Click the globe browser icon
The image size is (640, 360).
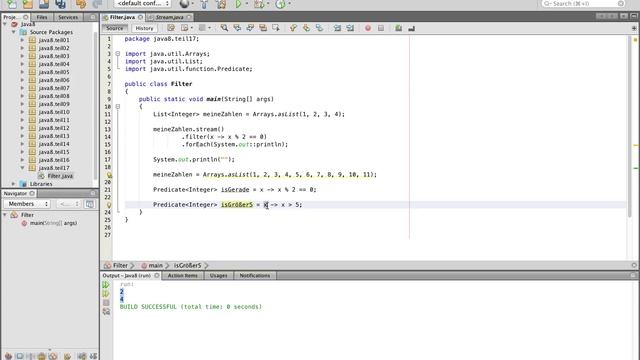pos(184,4)
